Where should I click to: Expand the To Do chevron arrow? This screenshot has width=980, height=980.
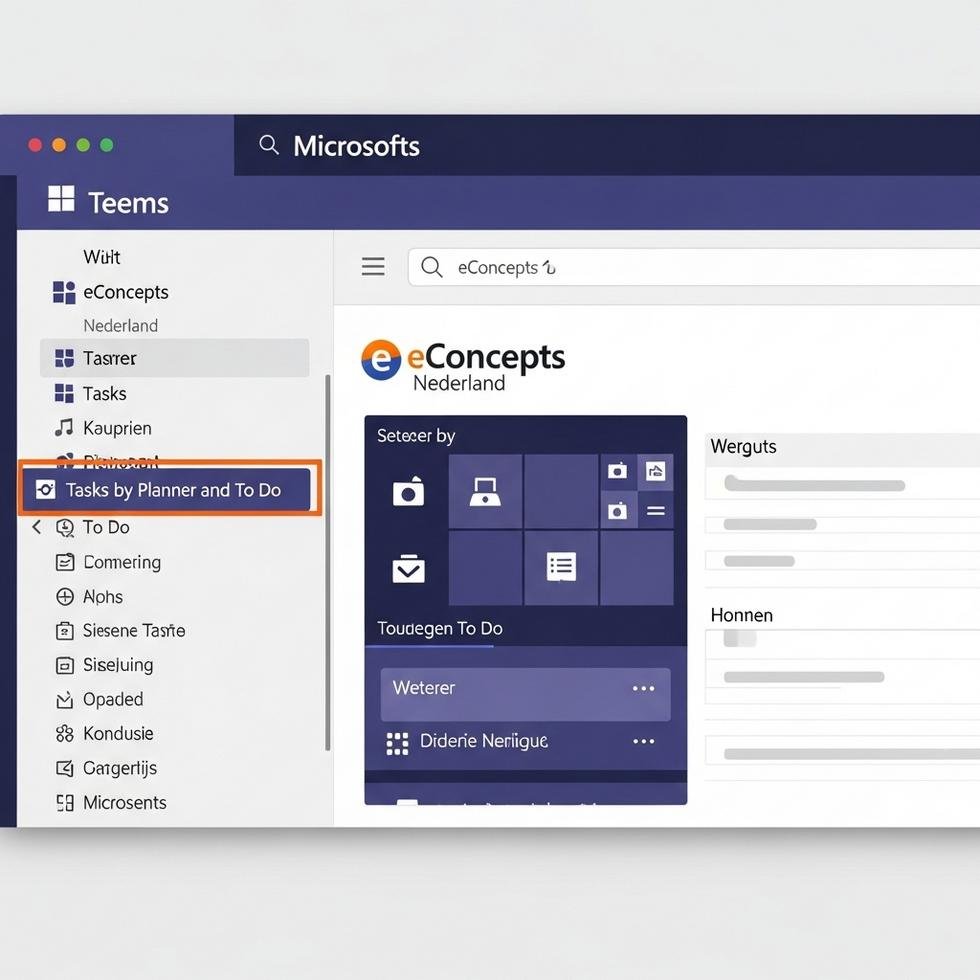(36, 527)
